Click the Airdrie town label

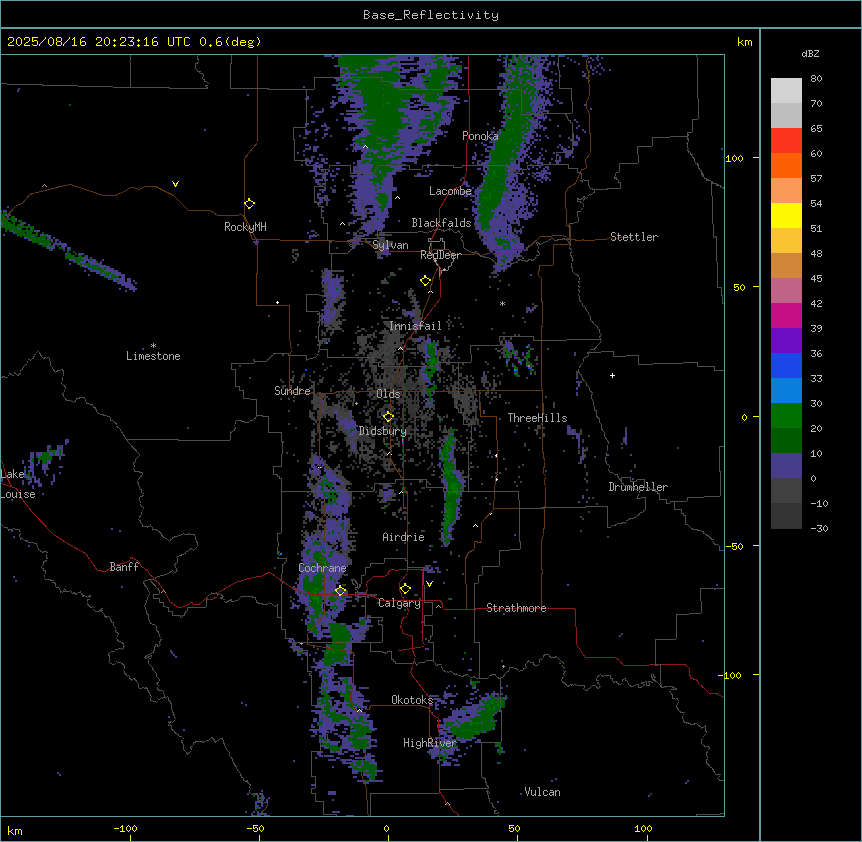coord(404,537)
